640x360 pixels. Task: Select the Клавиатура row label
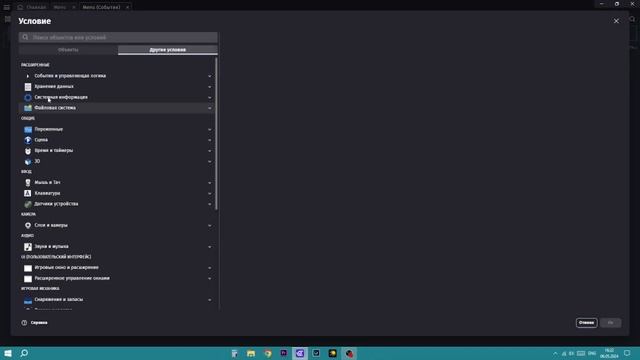pyautogui.click(x=47, y=193)
